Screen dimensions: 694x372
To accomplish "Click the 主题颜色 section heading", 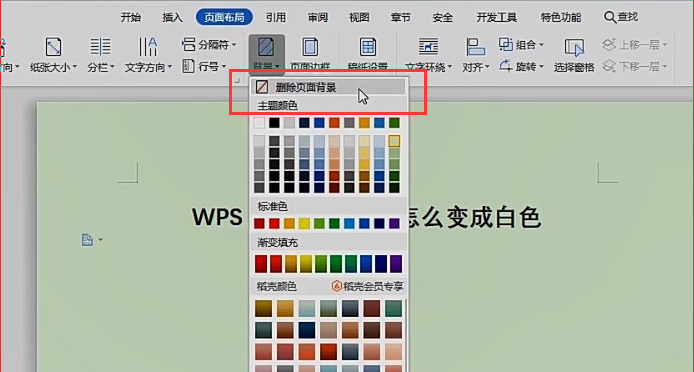I will [x=278, y=106].
